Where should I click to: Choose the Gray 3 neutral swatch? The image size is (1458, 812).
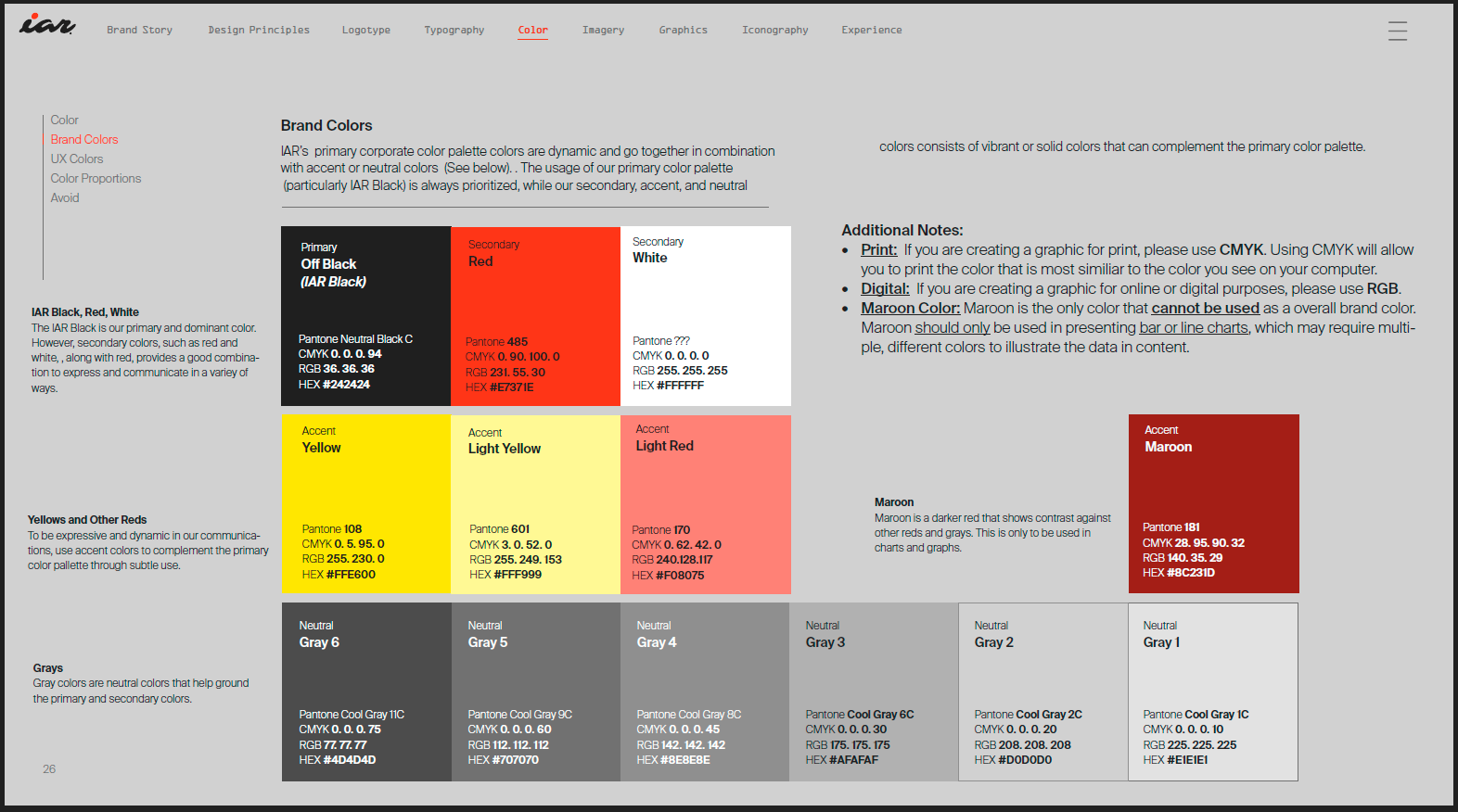click(874, 691)
